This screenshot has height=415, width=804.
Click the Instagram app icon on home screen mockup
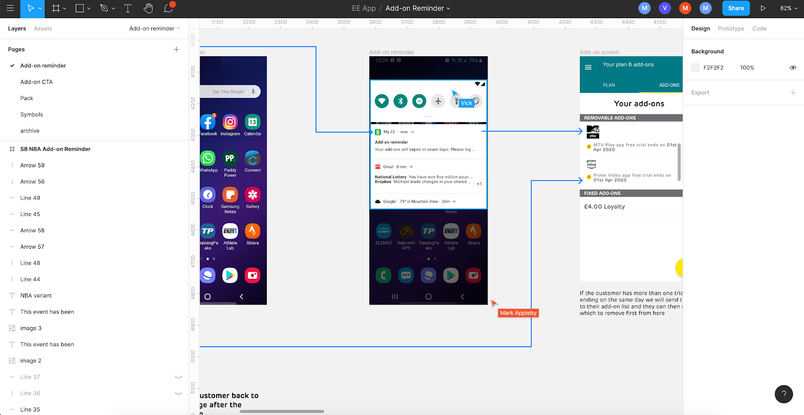click(x=230, y=122)
